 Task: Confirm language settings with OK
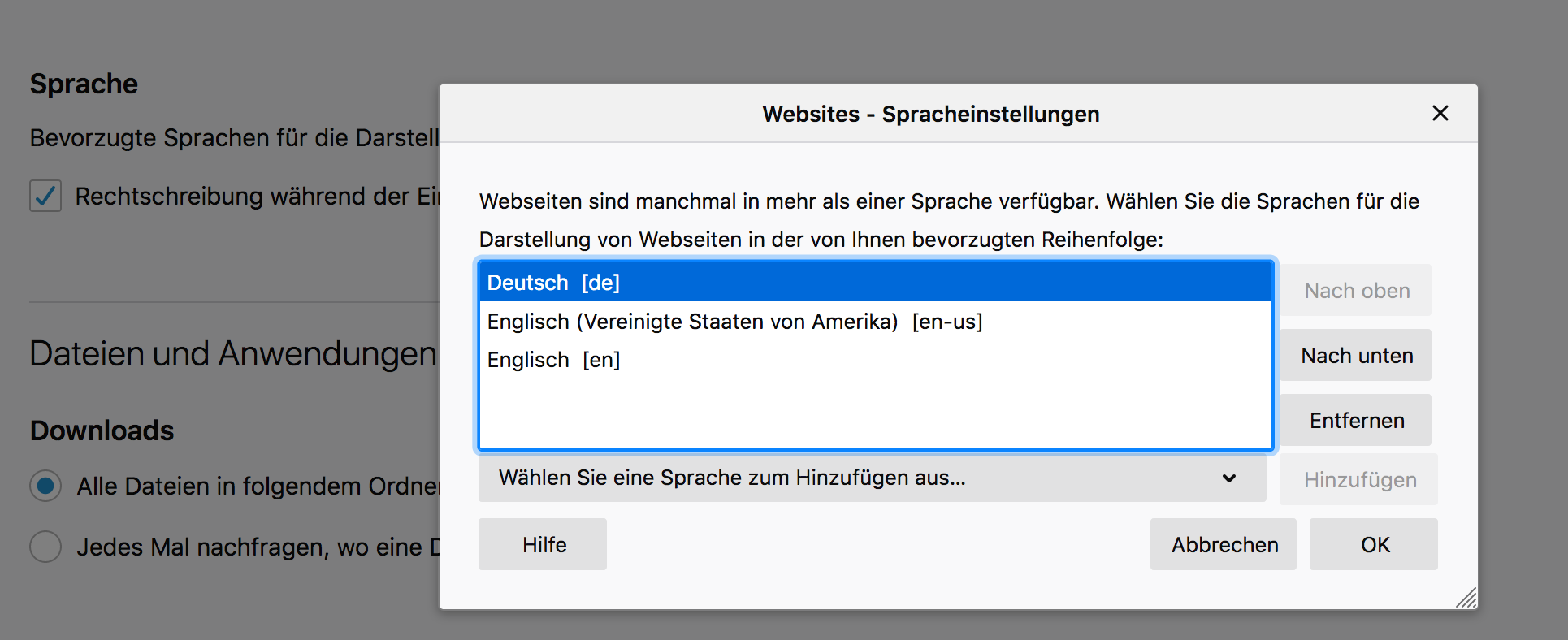[1374, 545]
